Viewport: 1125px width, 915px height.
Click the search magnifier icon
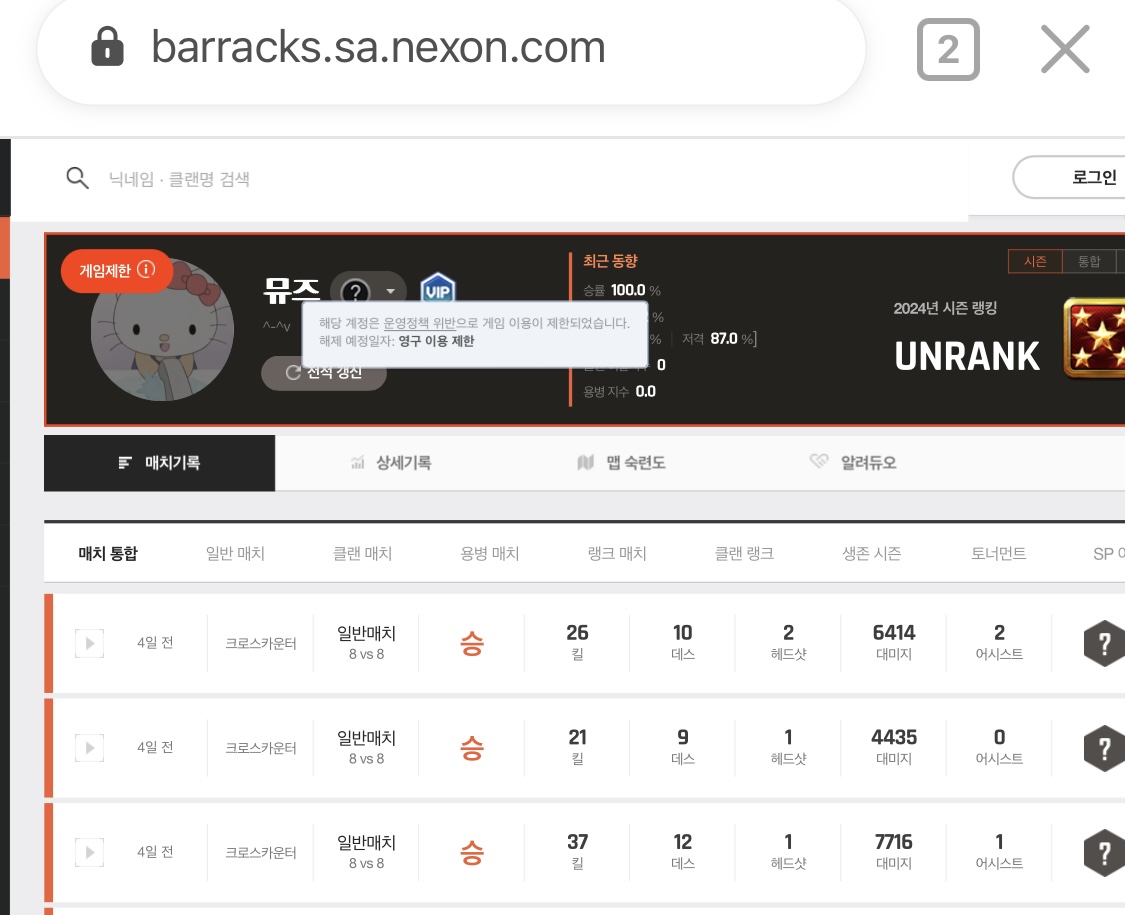point(77,178)
